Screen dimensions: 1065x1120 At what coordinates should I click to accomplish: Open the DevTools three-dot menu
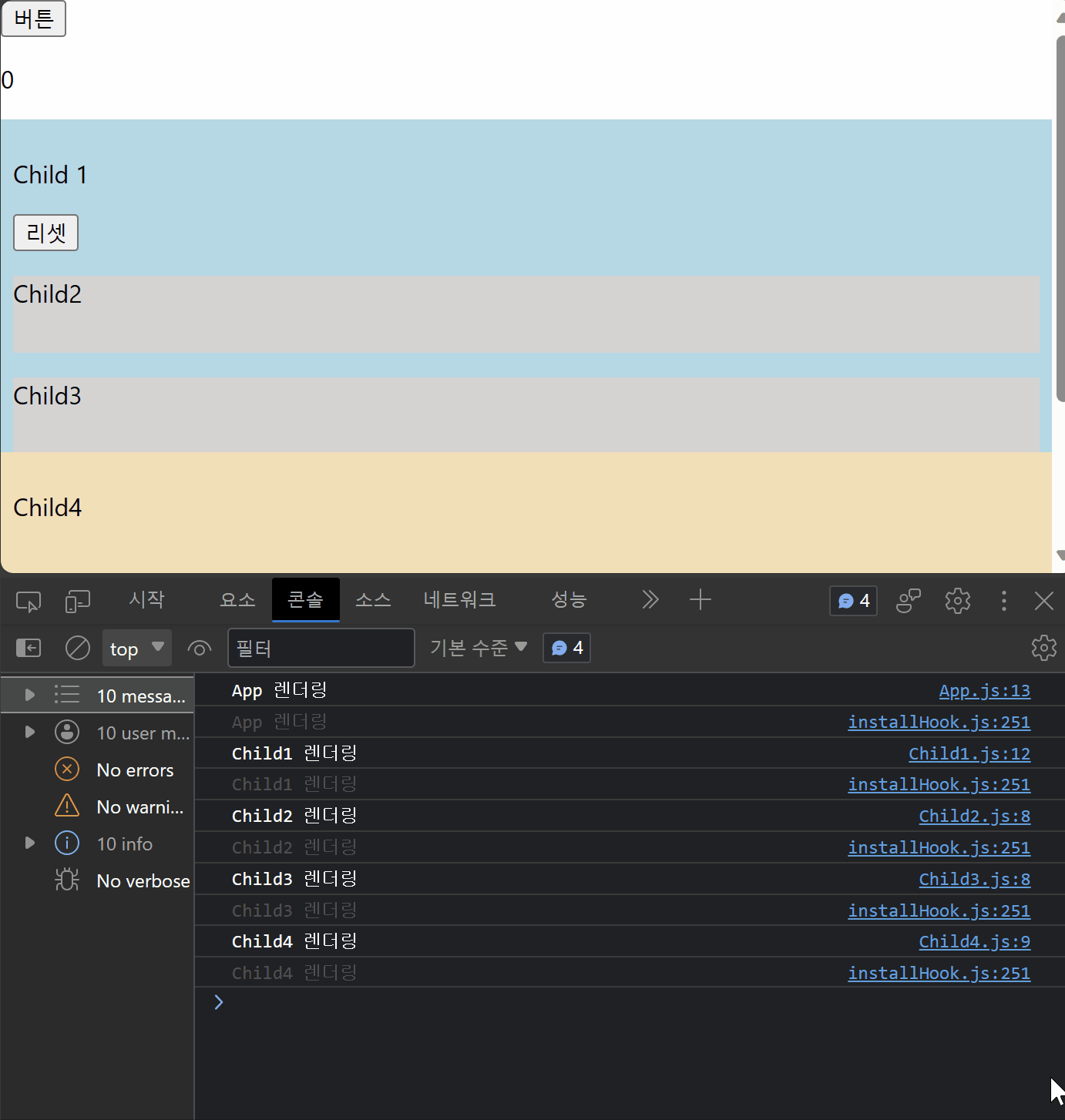click(x=1003, y=601)
